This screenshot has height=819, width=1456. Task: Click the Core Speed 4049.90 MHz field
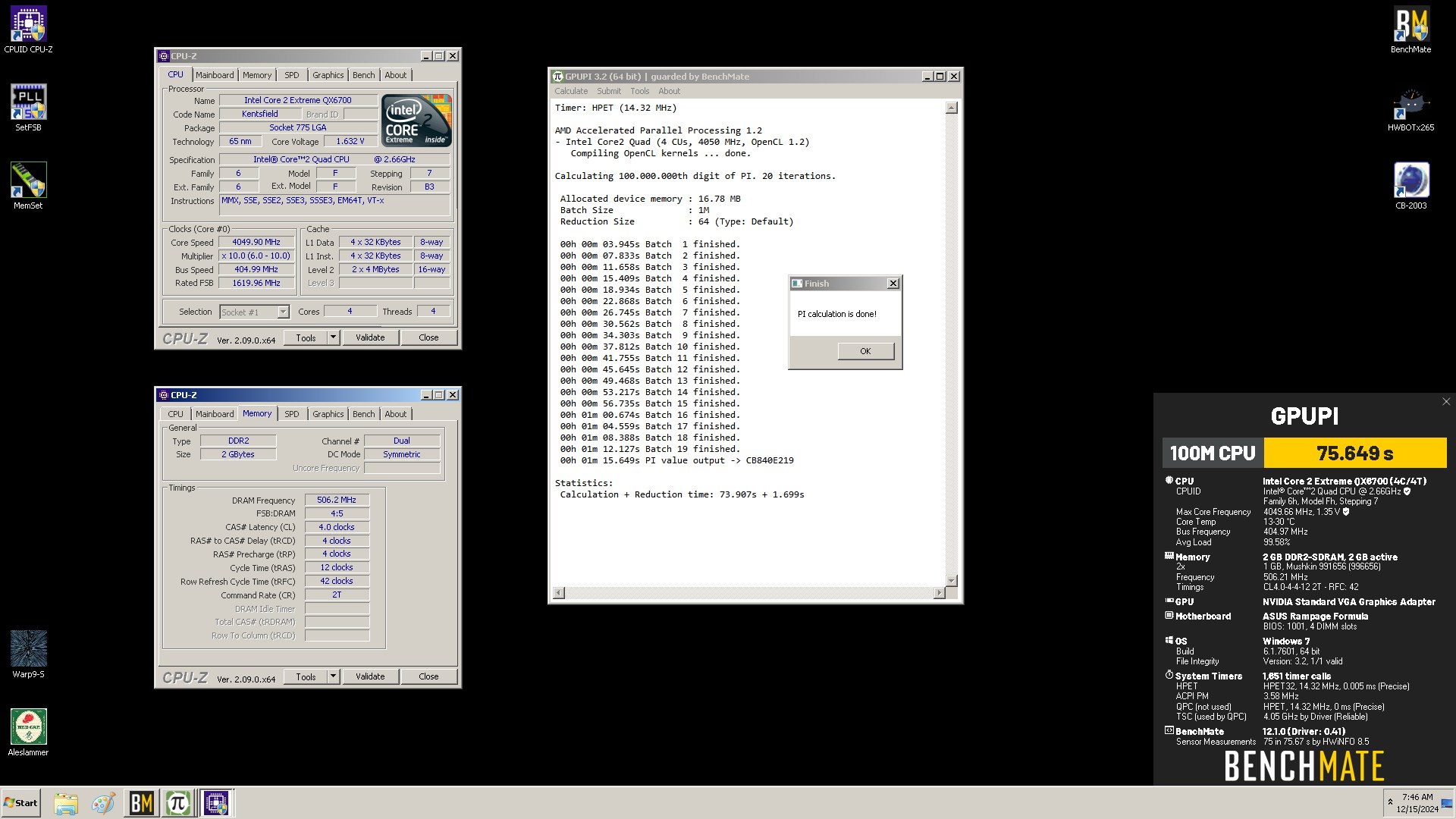pos(256,243)
